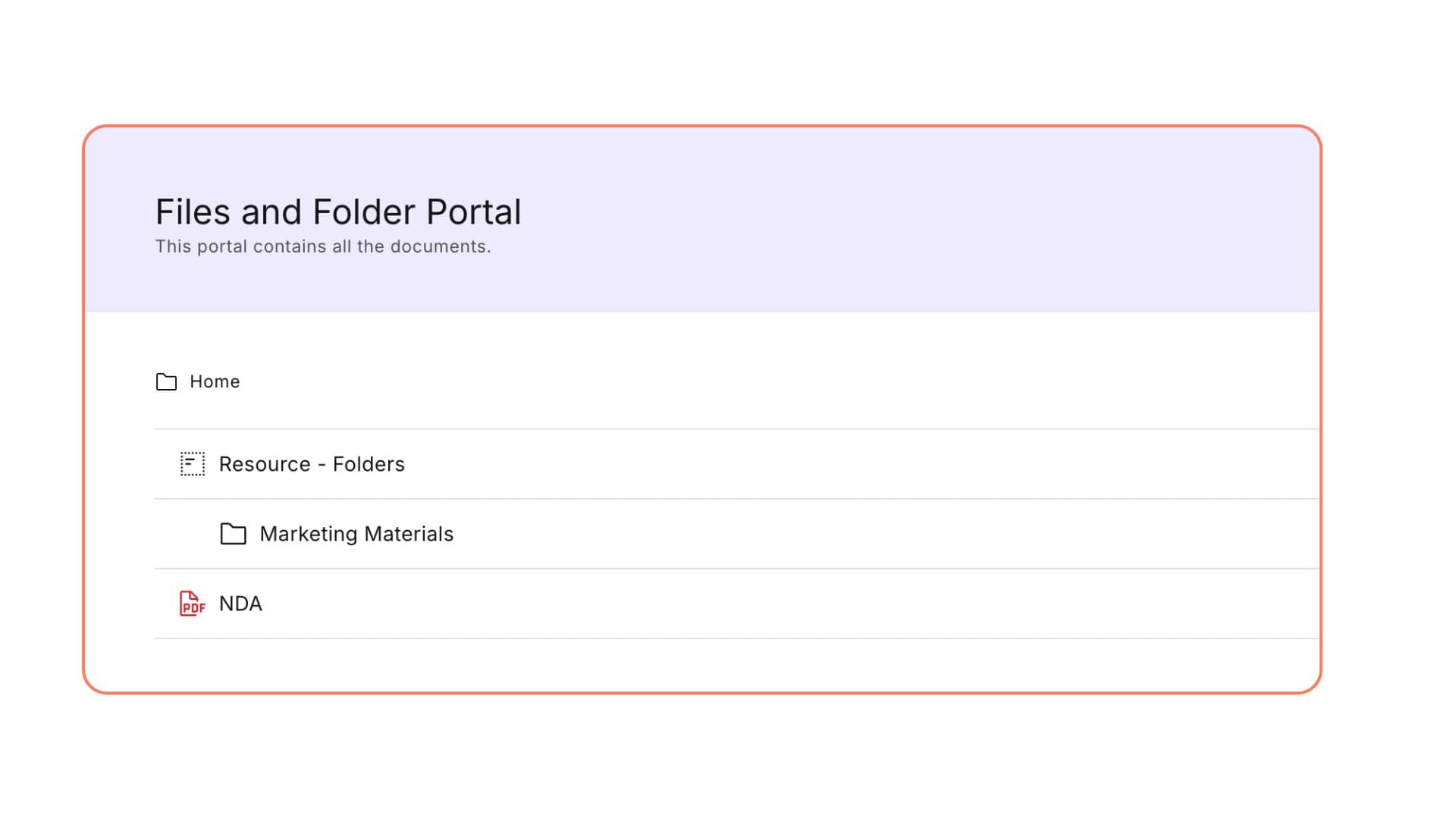Select the Resource - Folders label text
The image size is (1456, 819).
click(x=311, y=463)
